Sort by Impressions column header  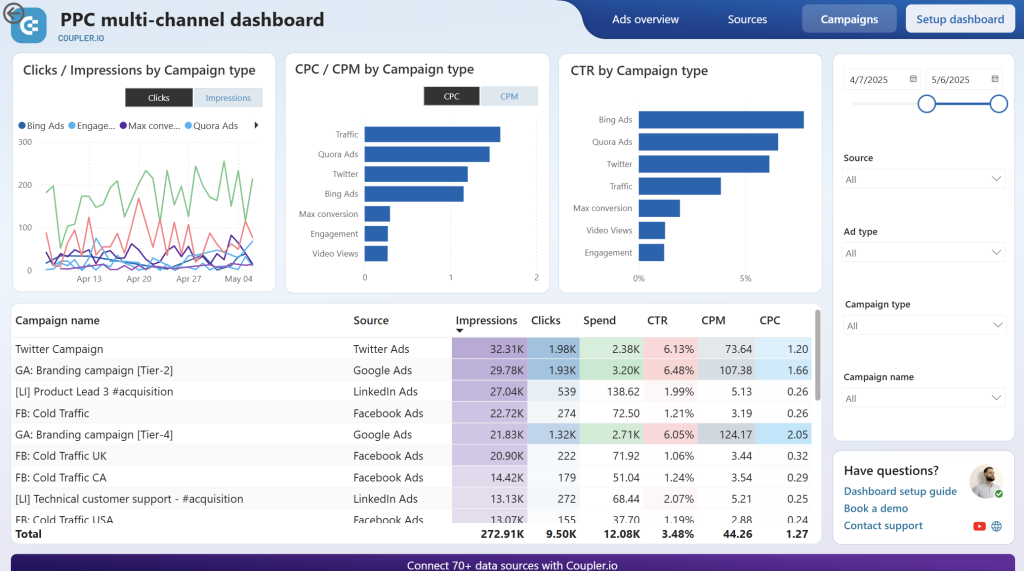point(487,320)
